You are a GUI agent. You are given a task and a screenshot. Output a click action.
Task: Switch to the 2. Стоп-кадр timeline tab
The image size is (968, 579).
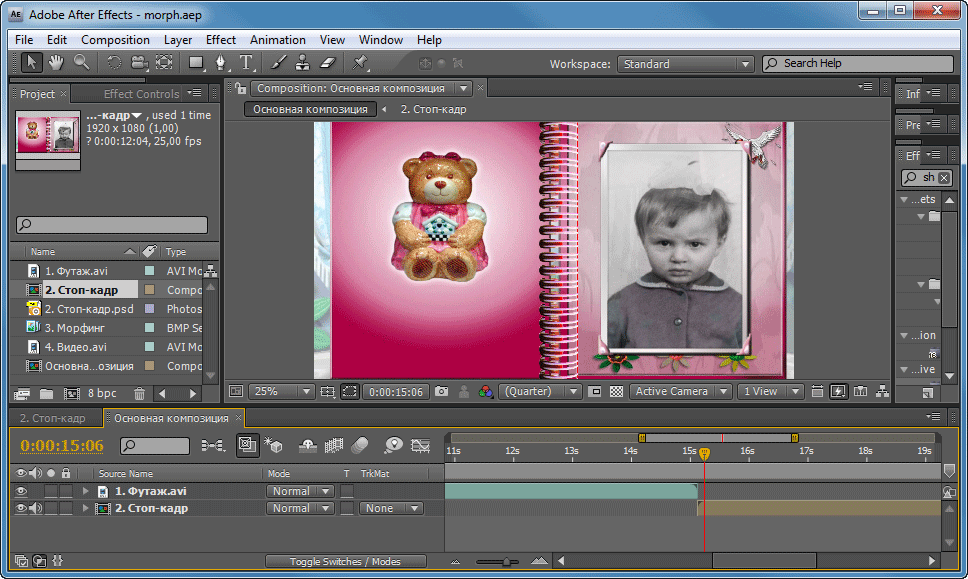click(x=52, y=418)
